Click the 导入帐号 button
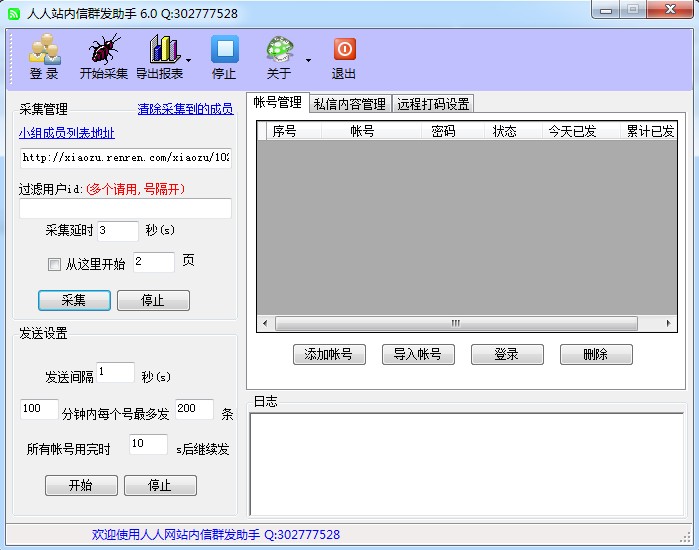This screenshot has height=550, width=699. (x=418, y=355)
